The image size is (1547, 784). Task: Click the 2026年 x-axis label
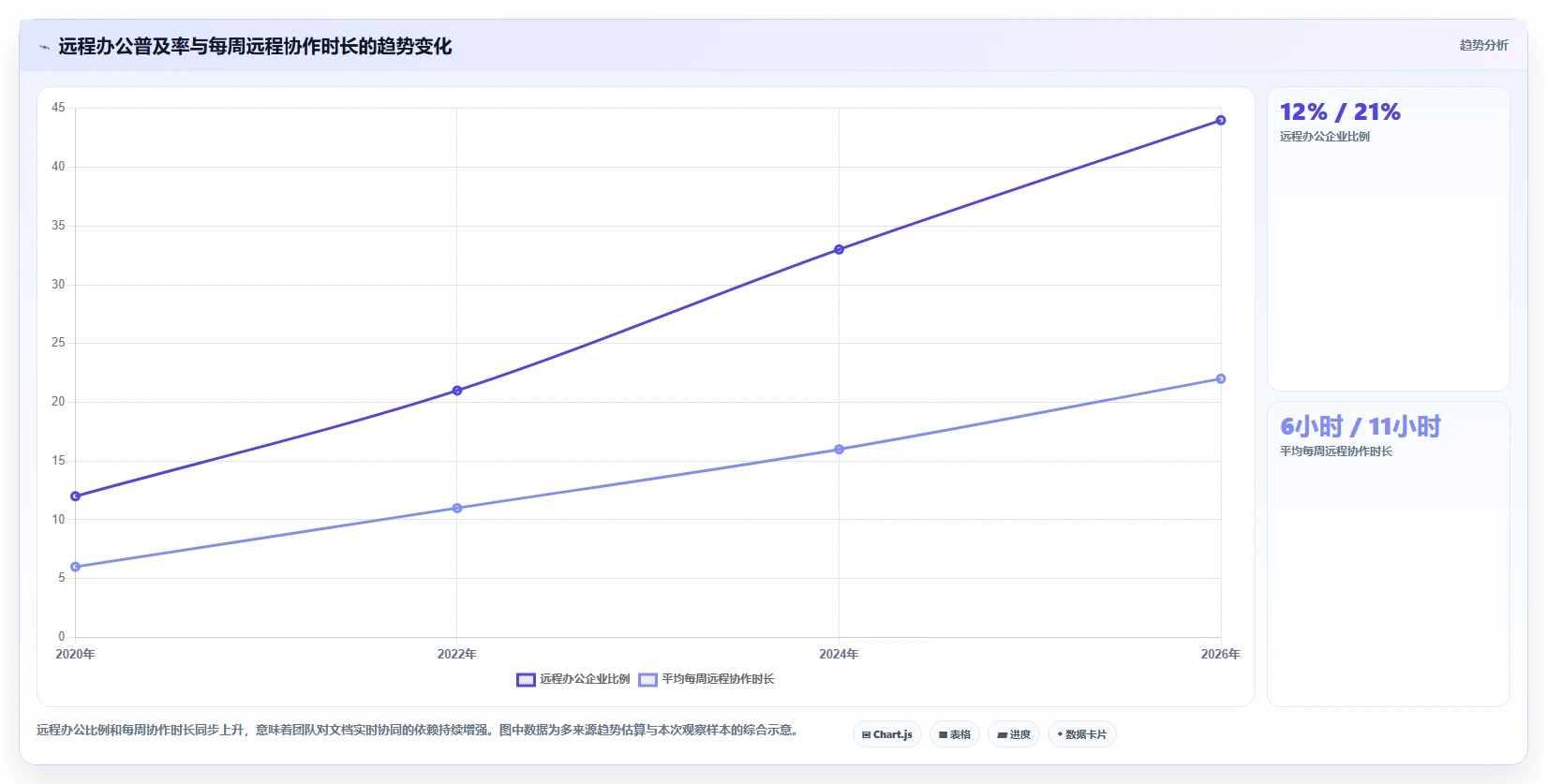tap(1221, 654)
